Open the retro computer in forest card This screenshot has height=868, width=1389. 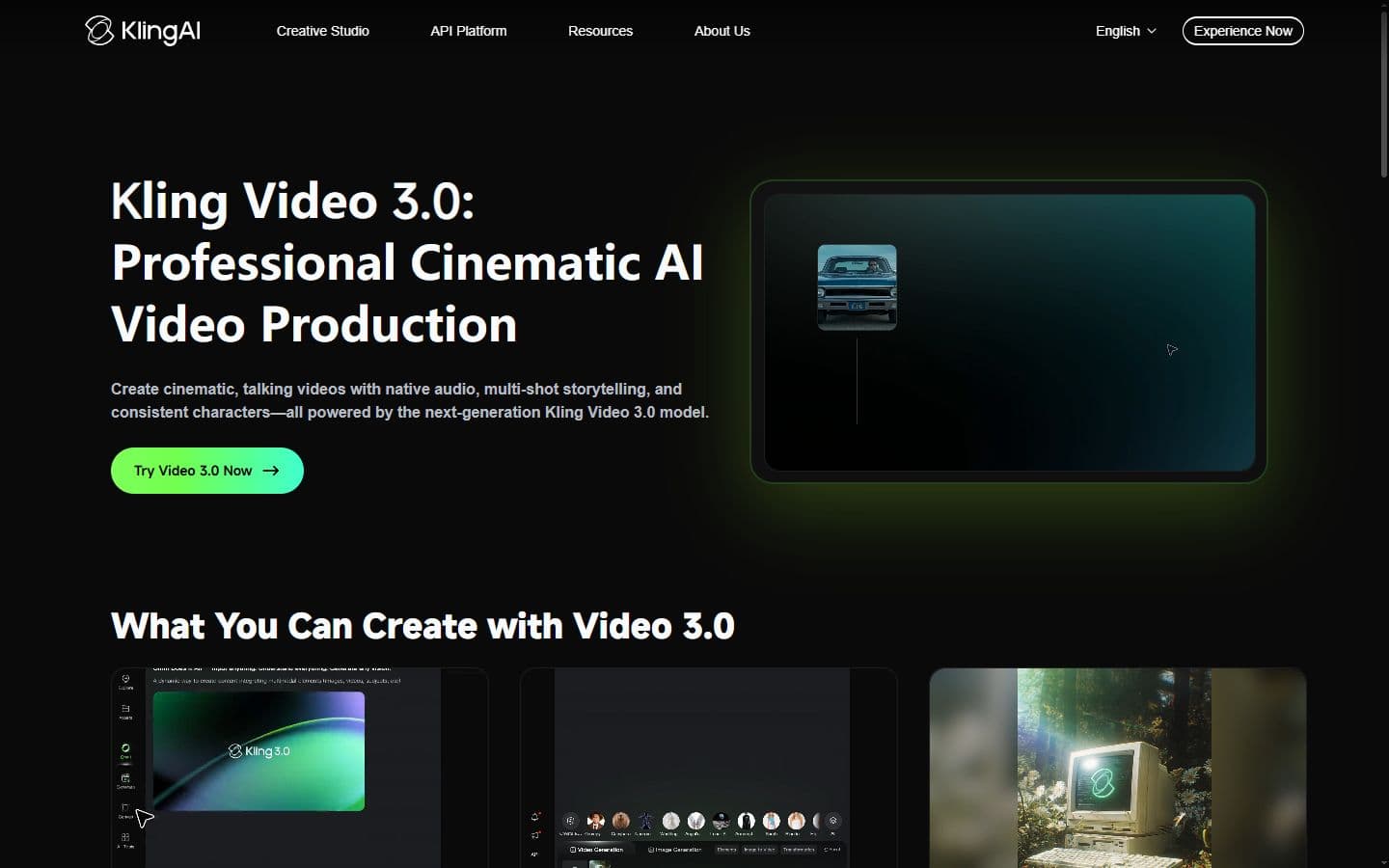click(1117, 768)
